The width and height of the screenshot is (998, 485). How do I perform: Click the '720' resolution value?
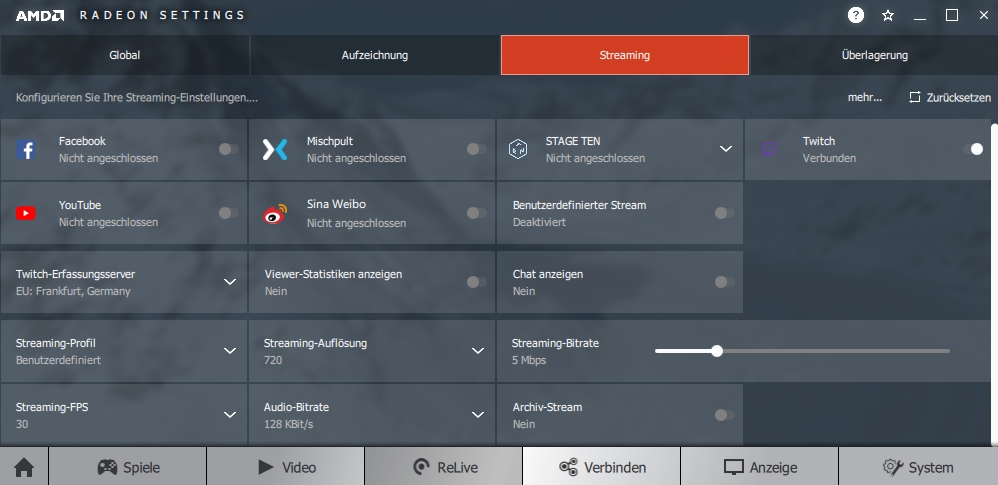coord(273,360)
